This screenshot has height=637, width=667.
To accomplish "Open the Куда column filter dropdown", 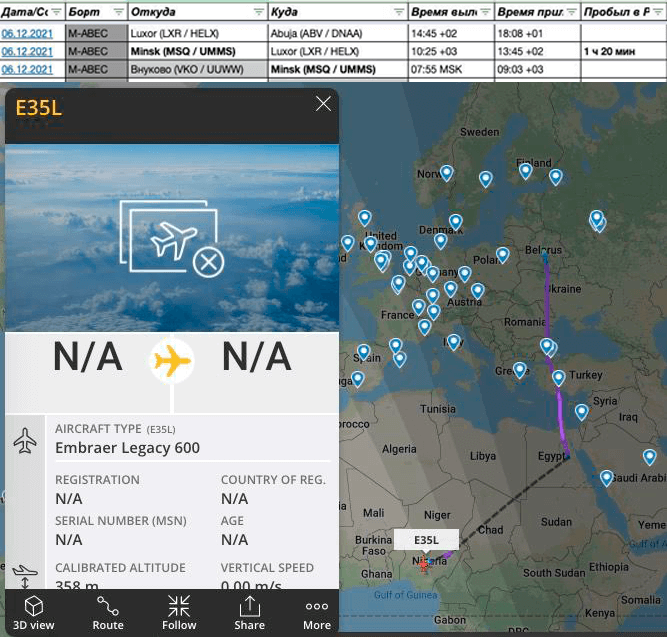I will (x=397, y=12).
